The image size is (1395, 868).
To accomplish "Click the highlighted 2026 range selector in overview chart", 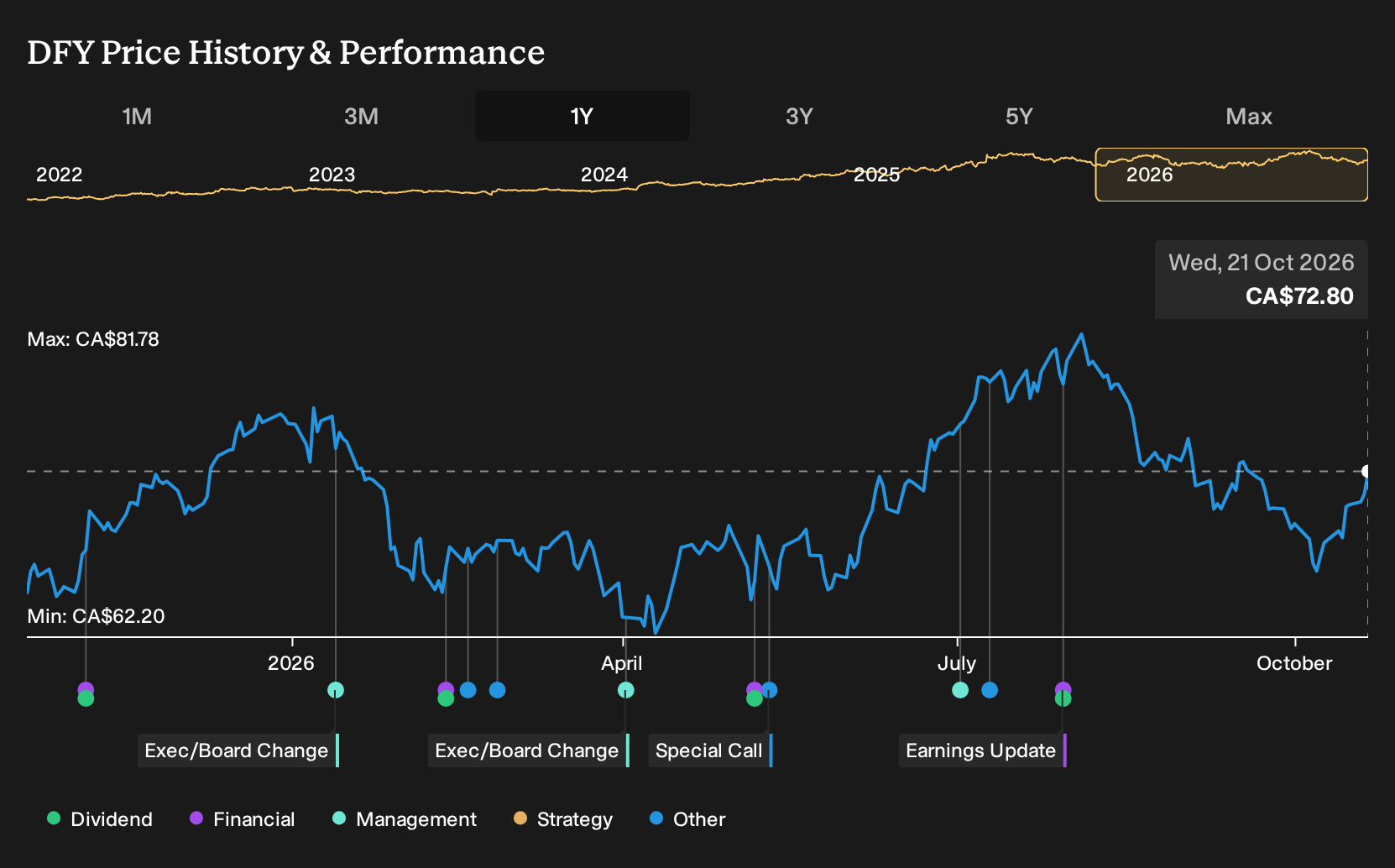I will point(1231,175).
